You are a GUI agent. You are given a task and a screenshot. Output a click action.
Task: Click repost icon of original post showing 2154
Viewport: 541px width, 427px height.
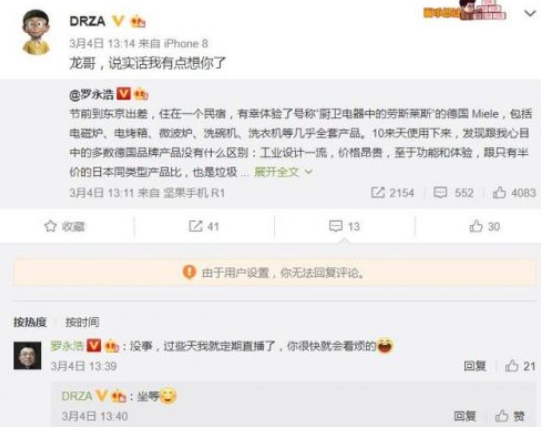click(378, 192)
